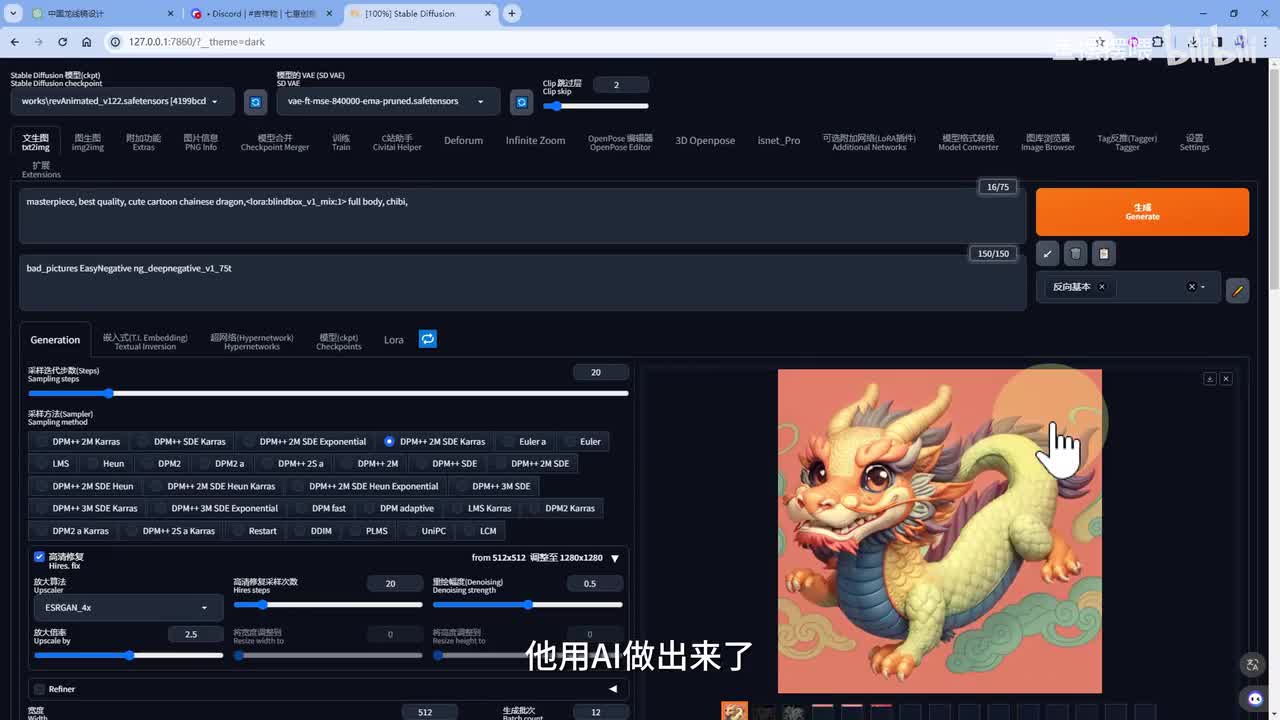Click the arrow icon below Generate

click(1047, 254)
